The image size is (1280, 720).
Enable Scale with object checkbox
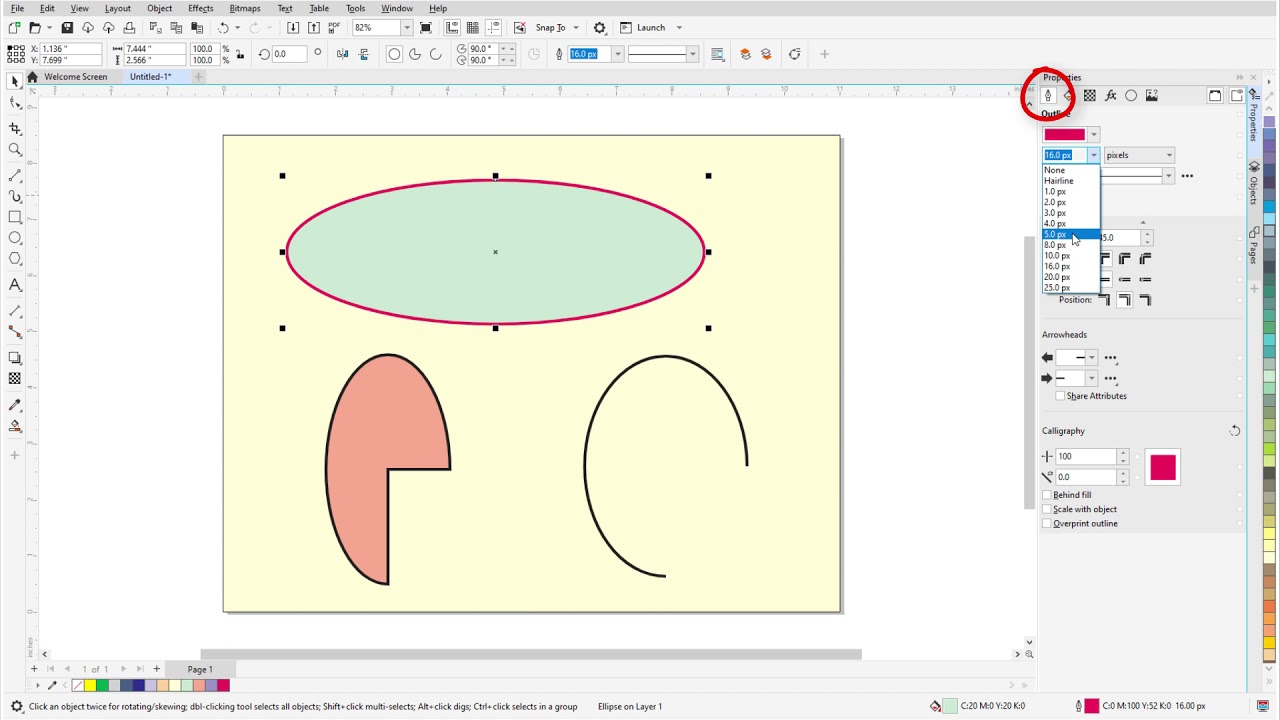click(1047, 509)
